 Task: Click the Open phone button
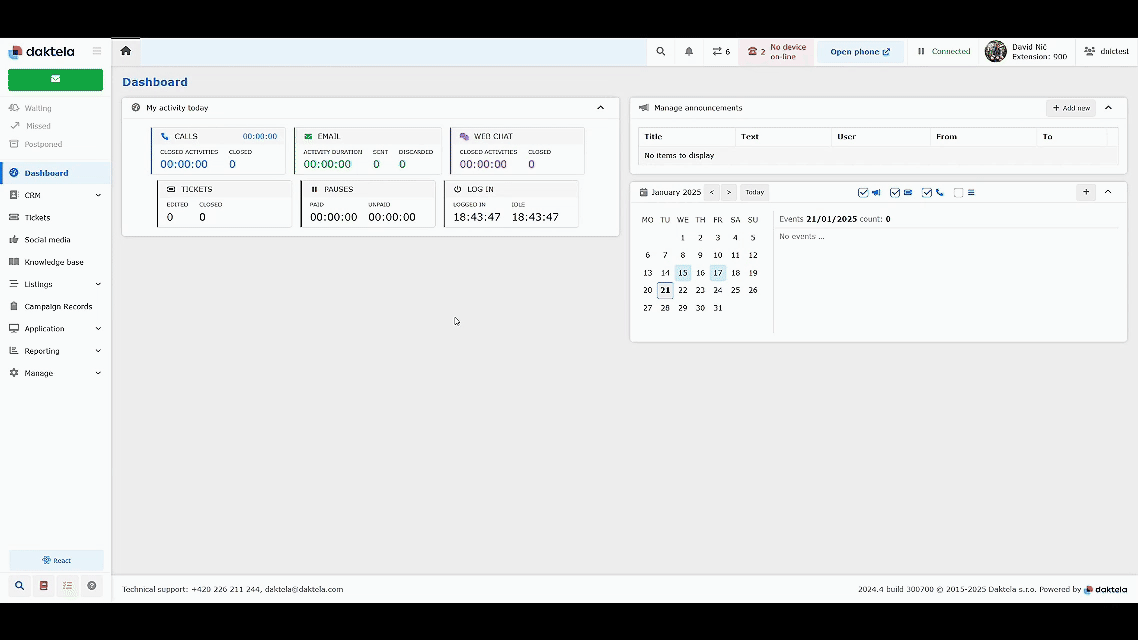[x=859, y=52]
